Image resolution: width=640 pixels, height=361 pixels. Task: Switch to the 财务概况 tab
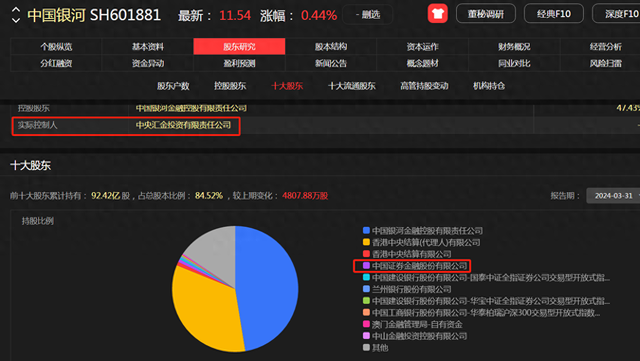[514, 47]
